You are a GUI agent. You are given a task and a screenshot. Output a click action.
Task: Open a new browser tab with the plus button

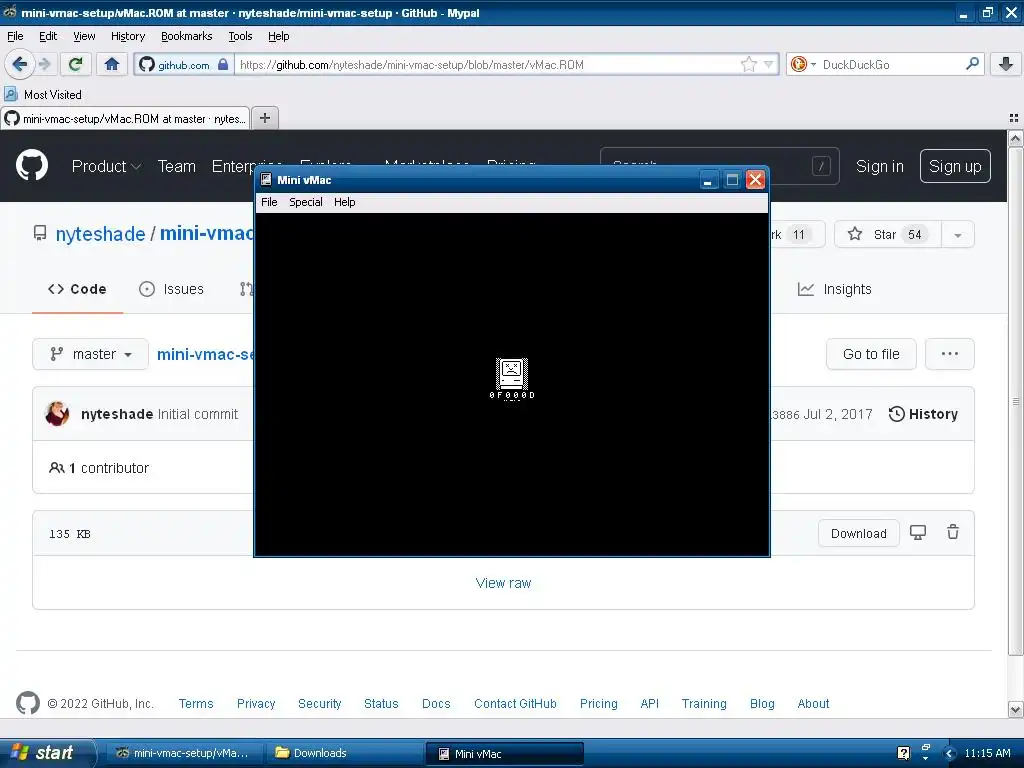[x=264, y=118]
